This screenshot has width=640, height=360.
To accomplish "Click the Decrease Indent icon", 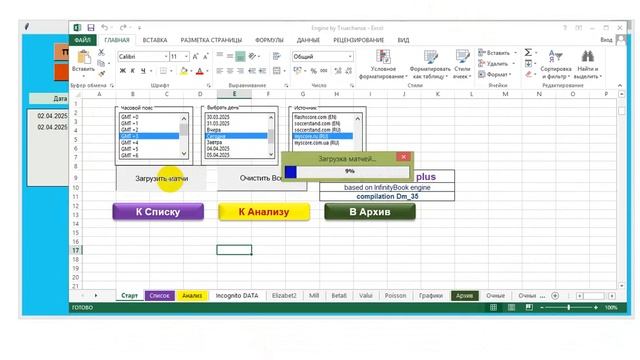I will [x=252, y=71].
